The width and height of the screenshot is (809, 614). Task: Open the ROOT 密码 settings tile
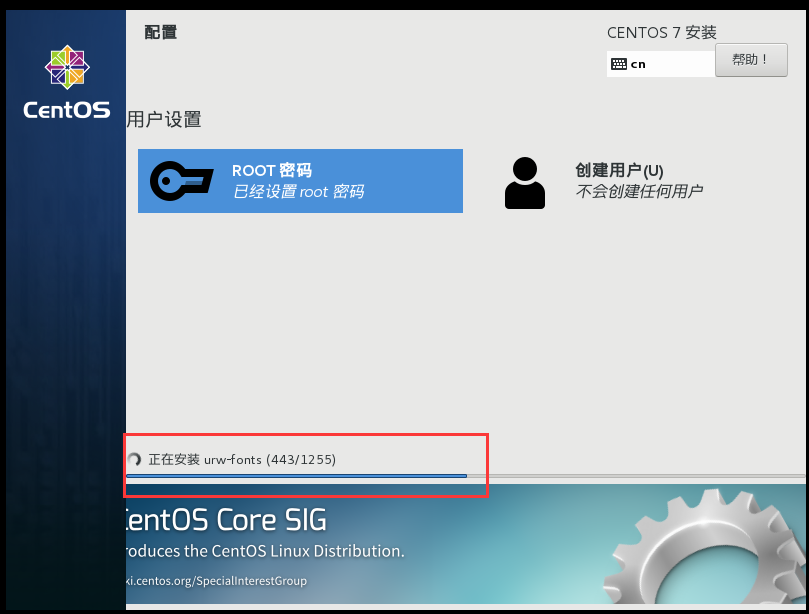300,181
